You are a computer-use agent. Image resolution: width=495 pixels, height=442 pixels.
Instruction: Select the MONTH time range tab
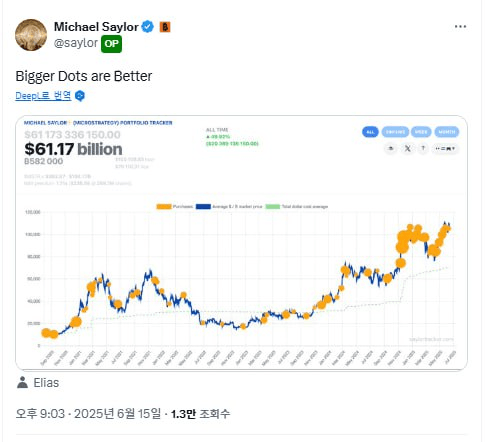pyautogui.click(x=447, y=132)
